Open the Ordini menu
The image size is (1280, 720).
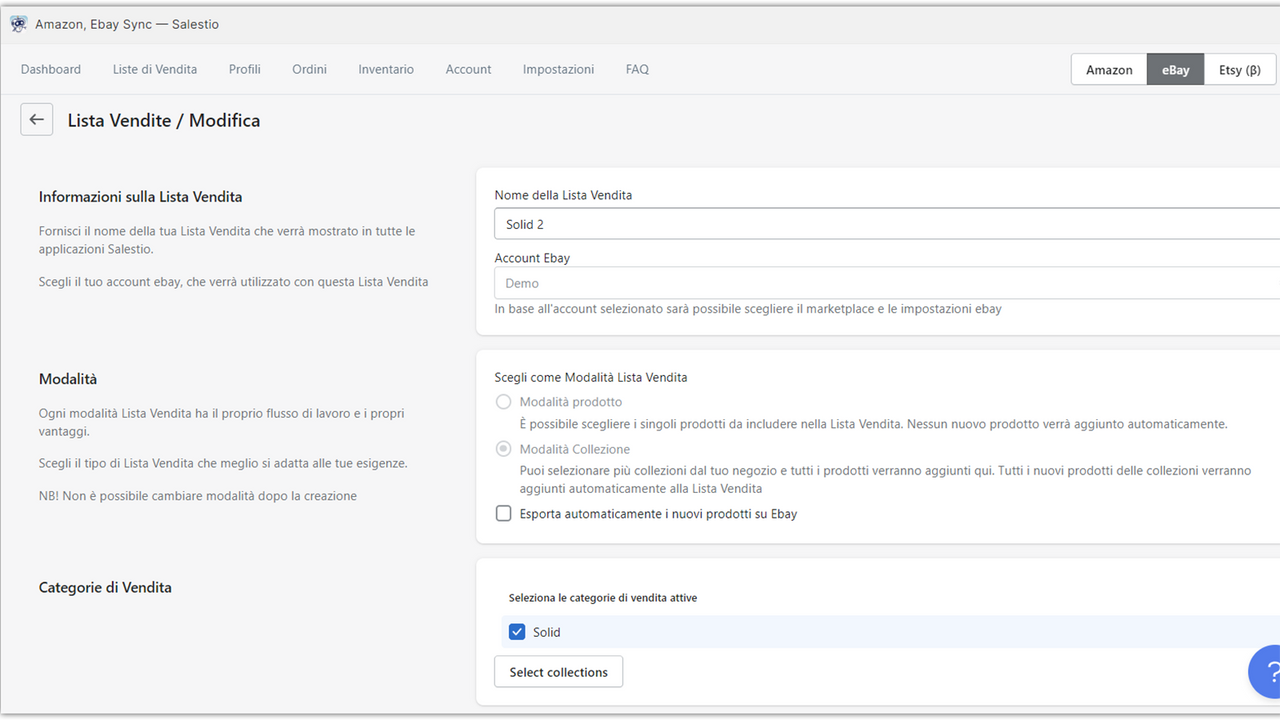(310, 69)
